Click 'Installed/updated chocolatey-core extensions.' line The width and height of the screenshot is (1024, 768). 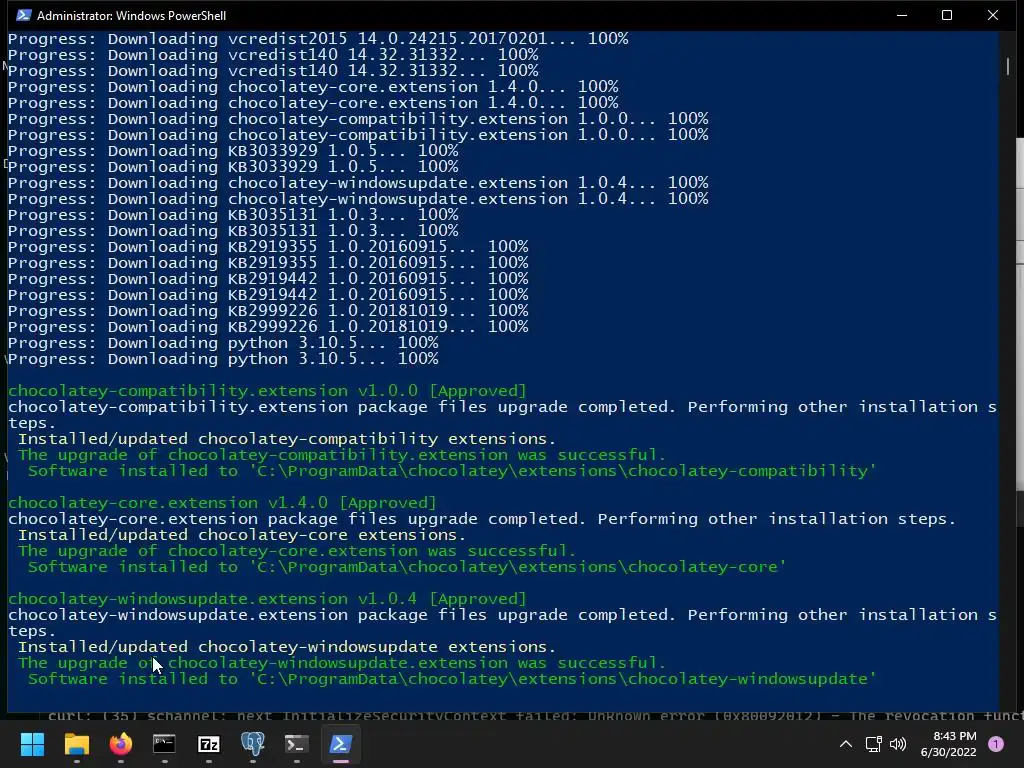point(242,535)
